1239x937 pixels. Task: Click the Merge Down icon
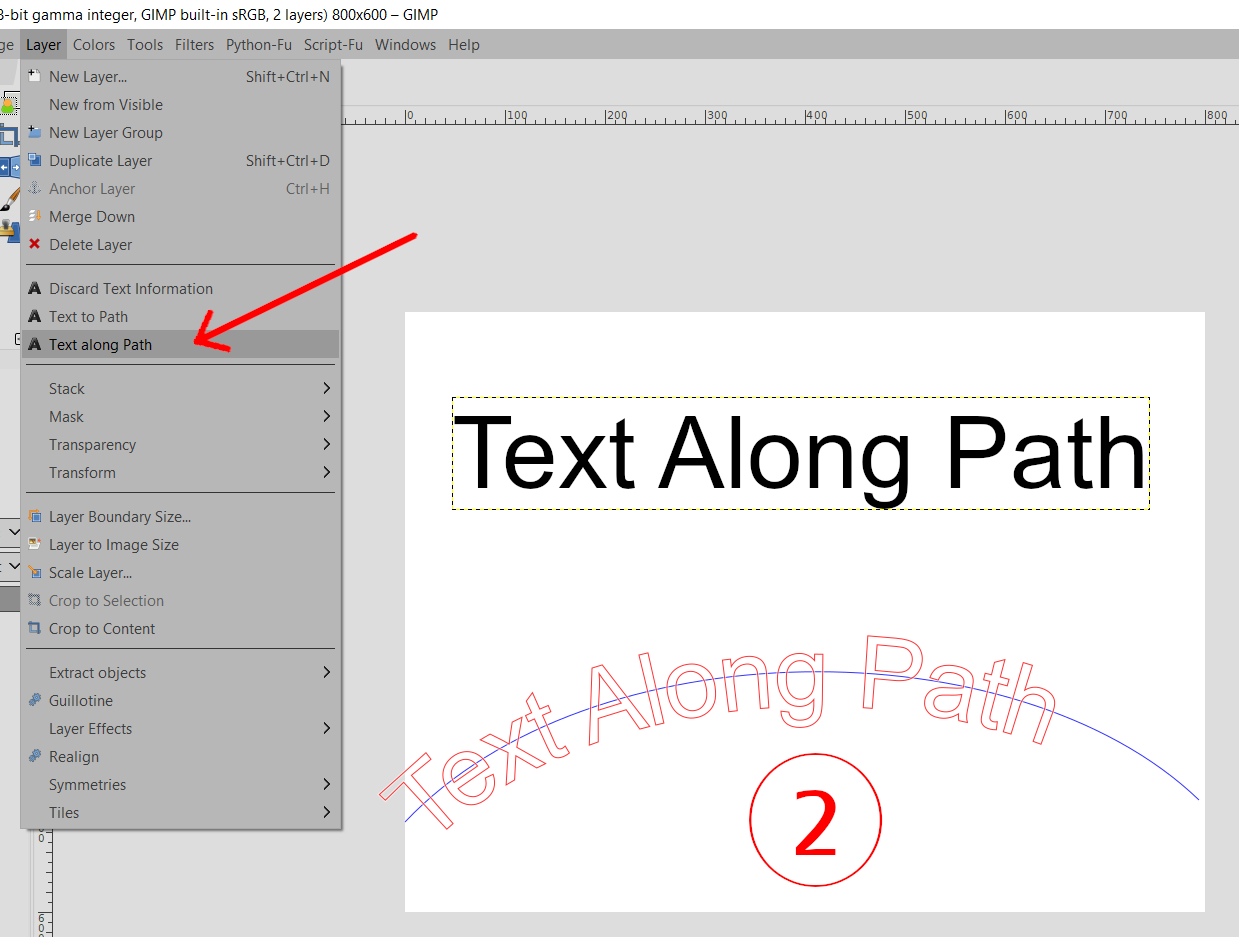[35, 216]
